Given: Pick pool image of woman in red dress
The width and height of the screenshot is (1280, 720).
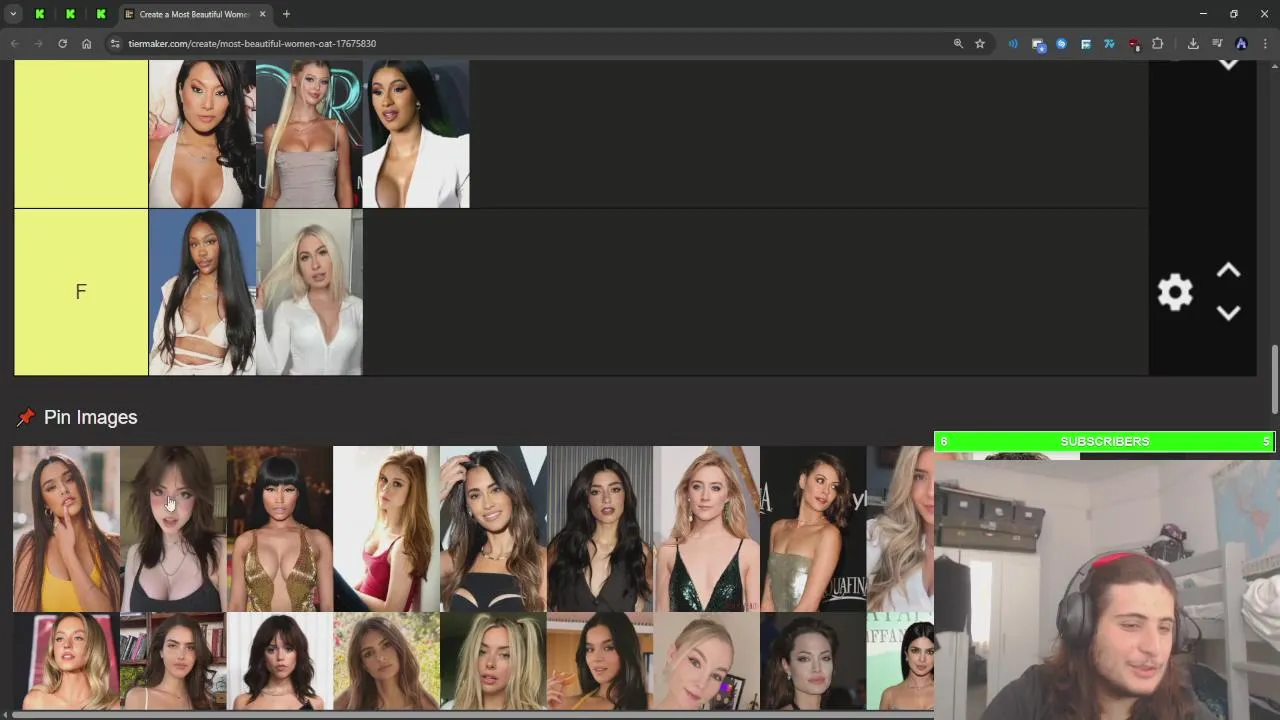Looking at the screenshot, I should point(386,528).
